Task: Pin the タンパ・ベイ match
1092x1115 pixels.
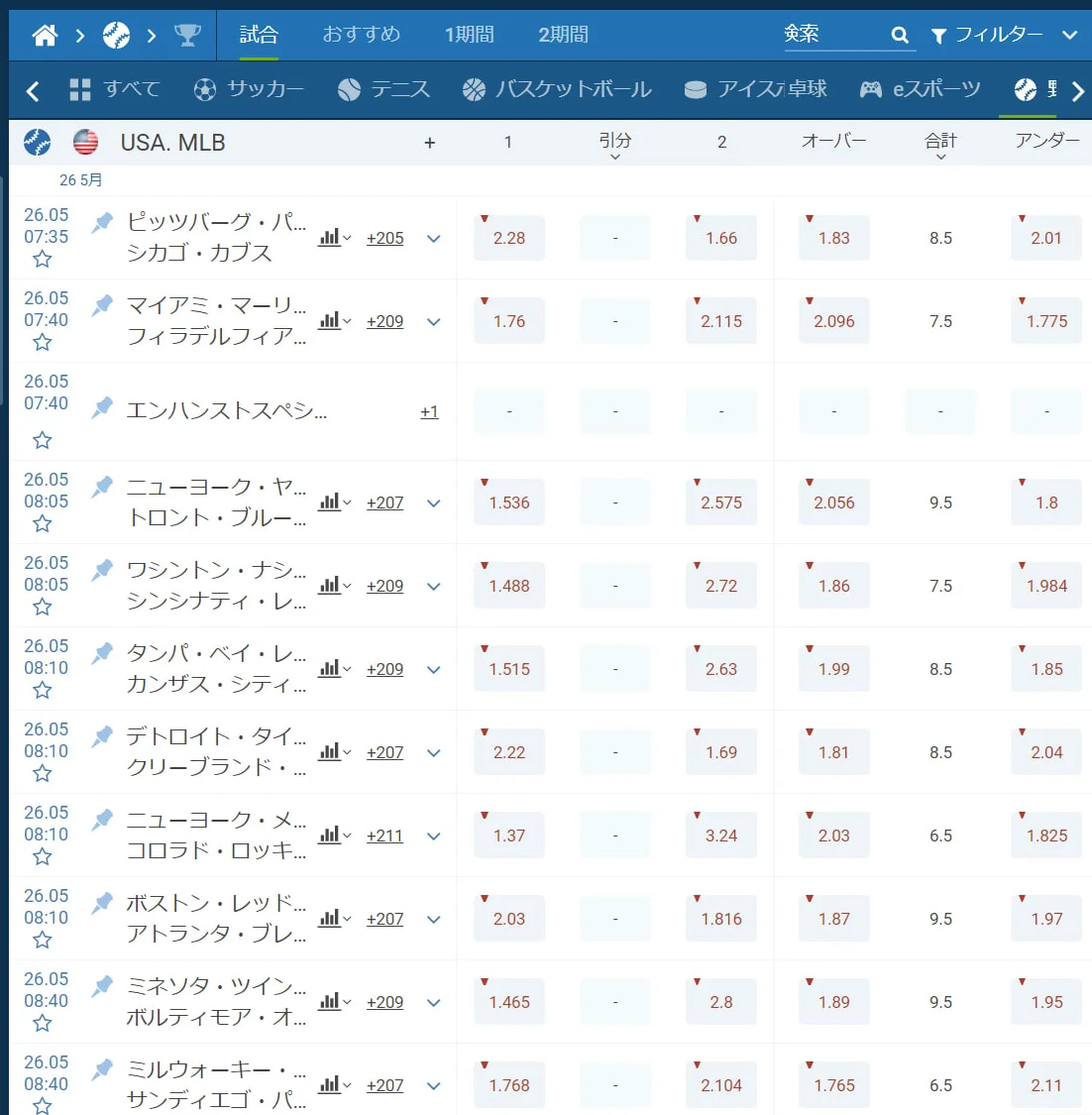Action: [x=102, y=654]
